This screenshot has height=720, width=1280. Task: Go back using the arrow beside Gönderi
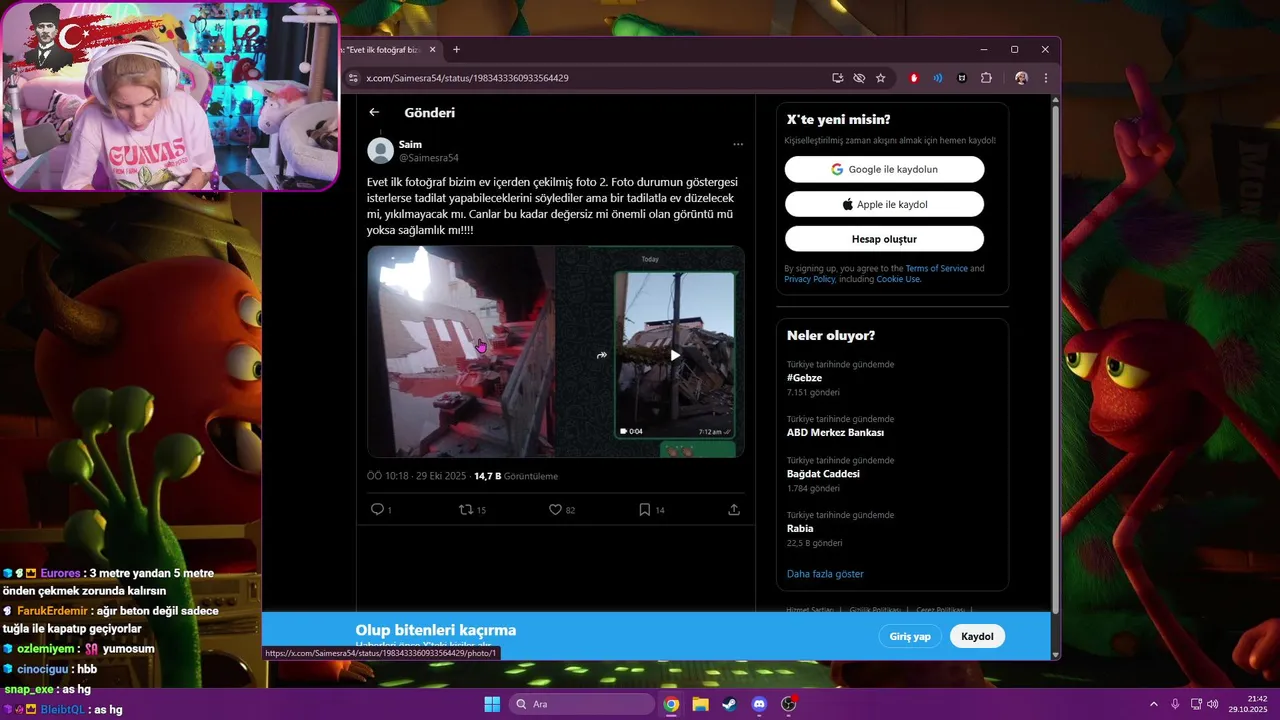(x=374, y=113)
